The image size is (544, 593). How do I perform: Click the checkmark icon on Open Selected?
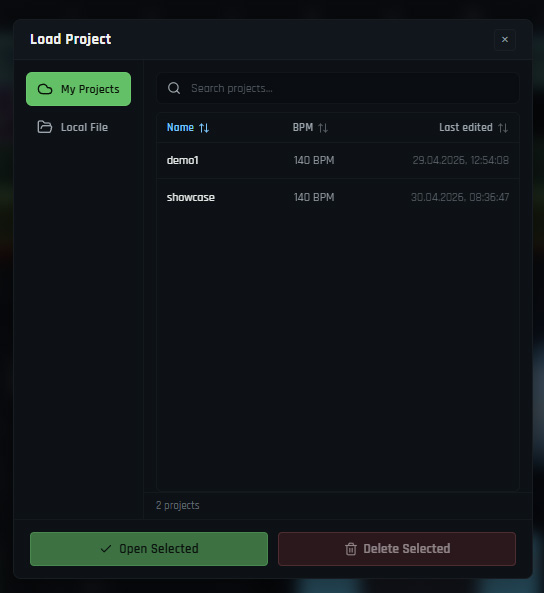coord(106,549)
